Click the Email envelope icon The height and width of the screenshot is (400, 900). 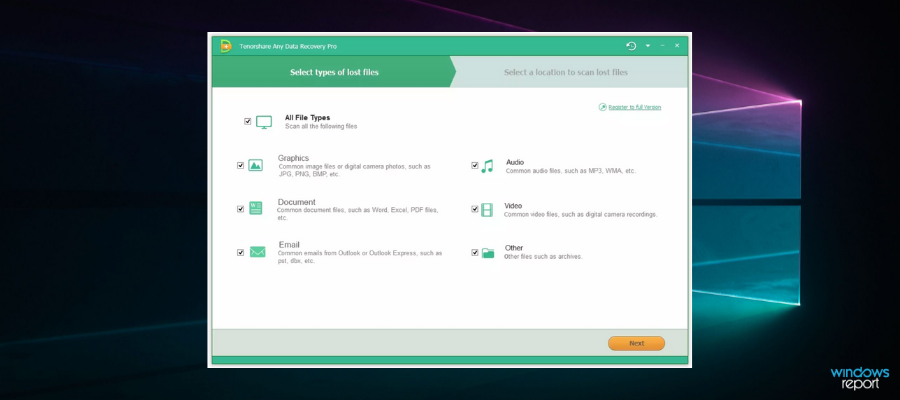(257, 252)
